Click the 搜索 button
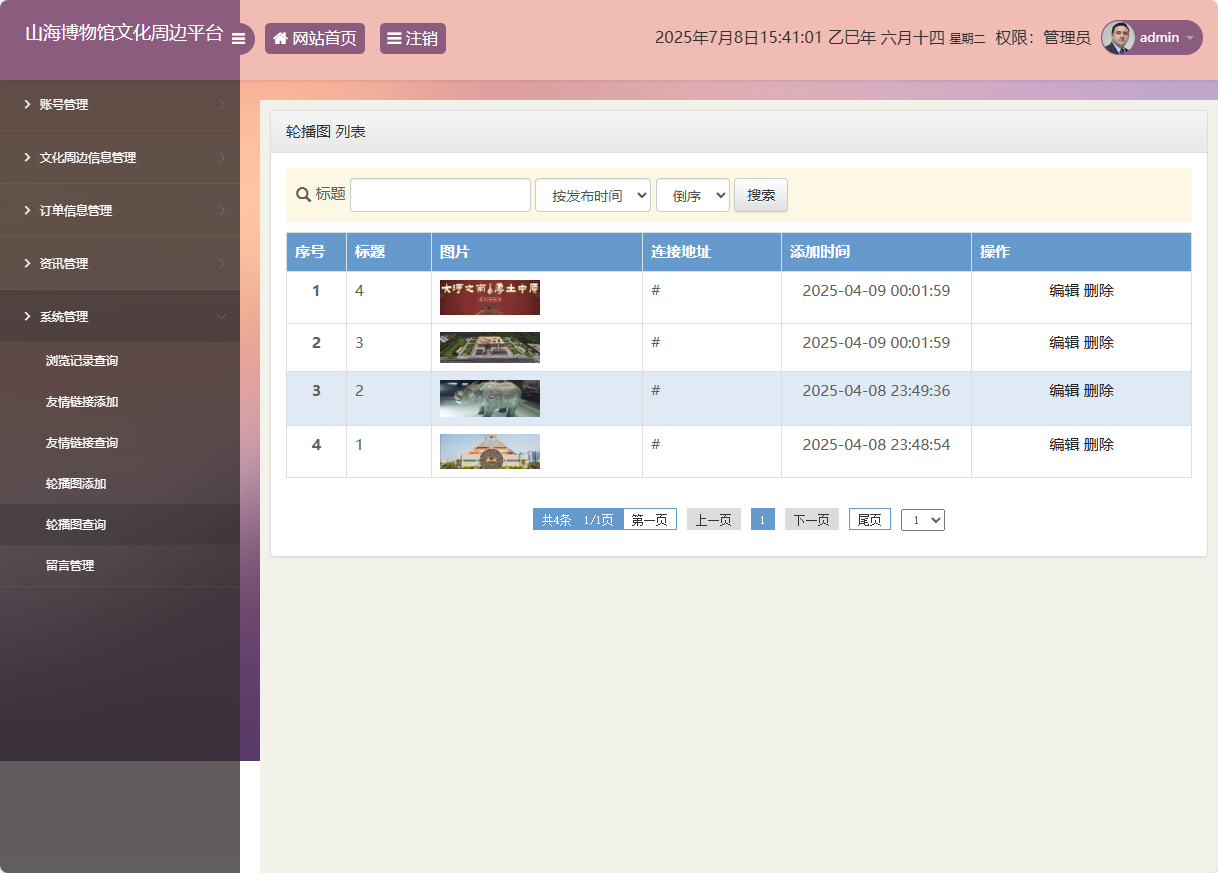Screen dimensions: 1218x873 point(760,195)
